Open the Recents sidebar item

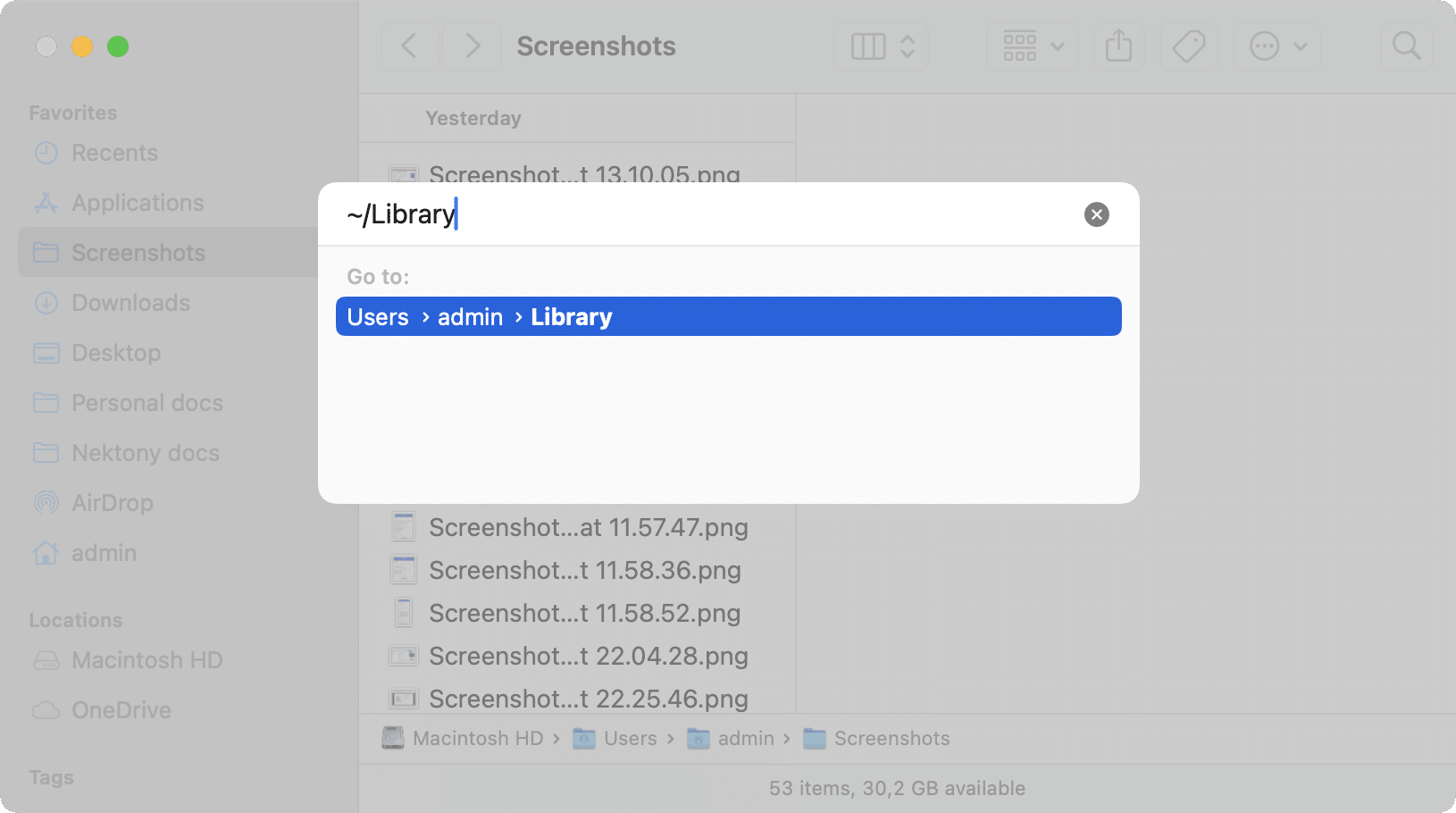(x=113, y=153)
